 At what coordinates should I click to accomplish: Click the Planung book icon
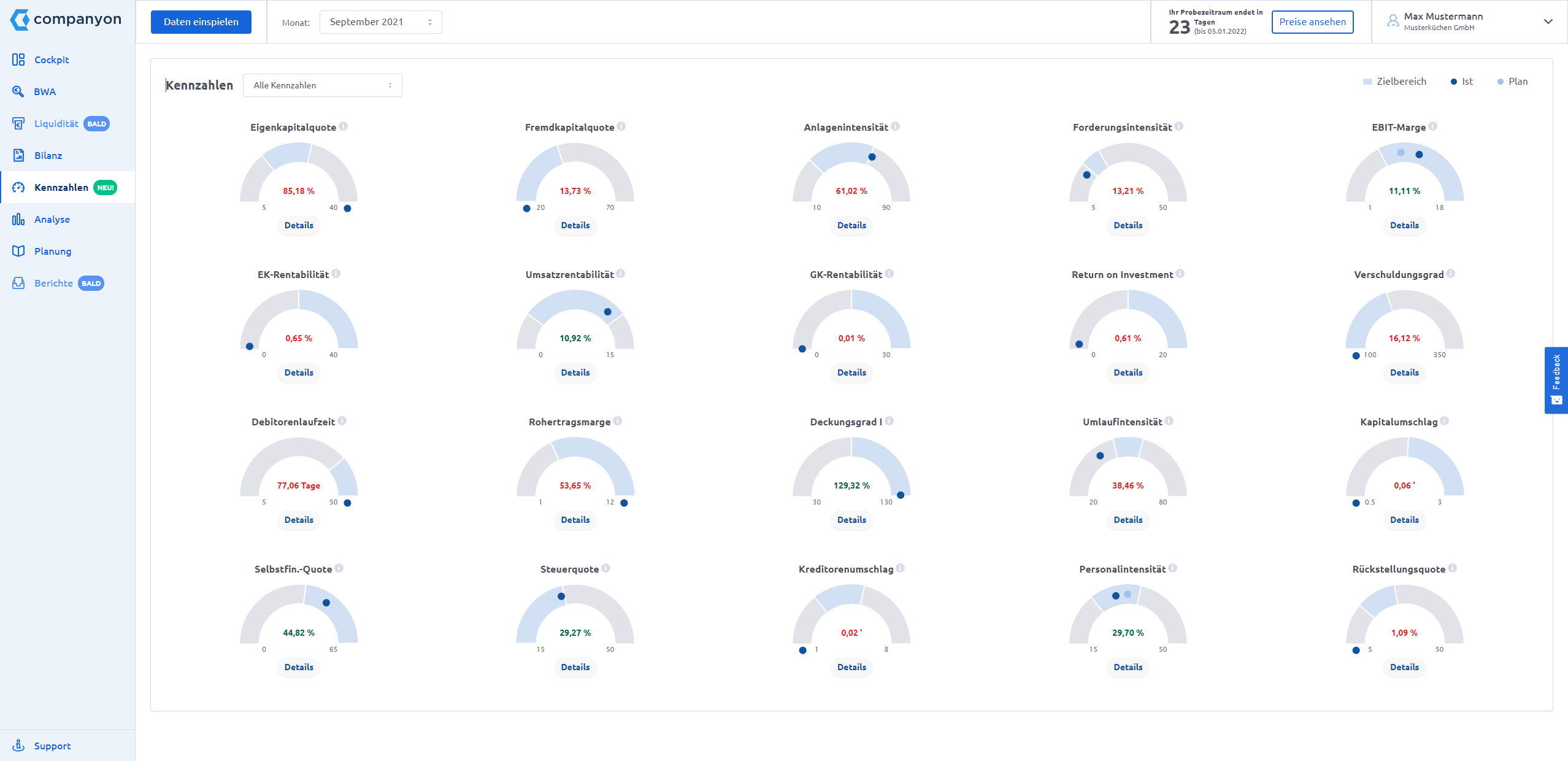pyautogui.click(x=18, y=251)
